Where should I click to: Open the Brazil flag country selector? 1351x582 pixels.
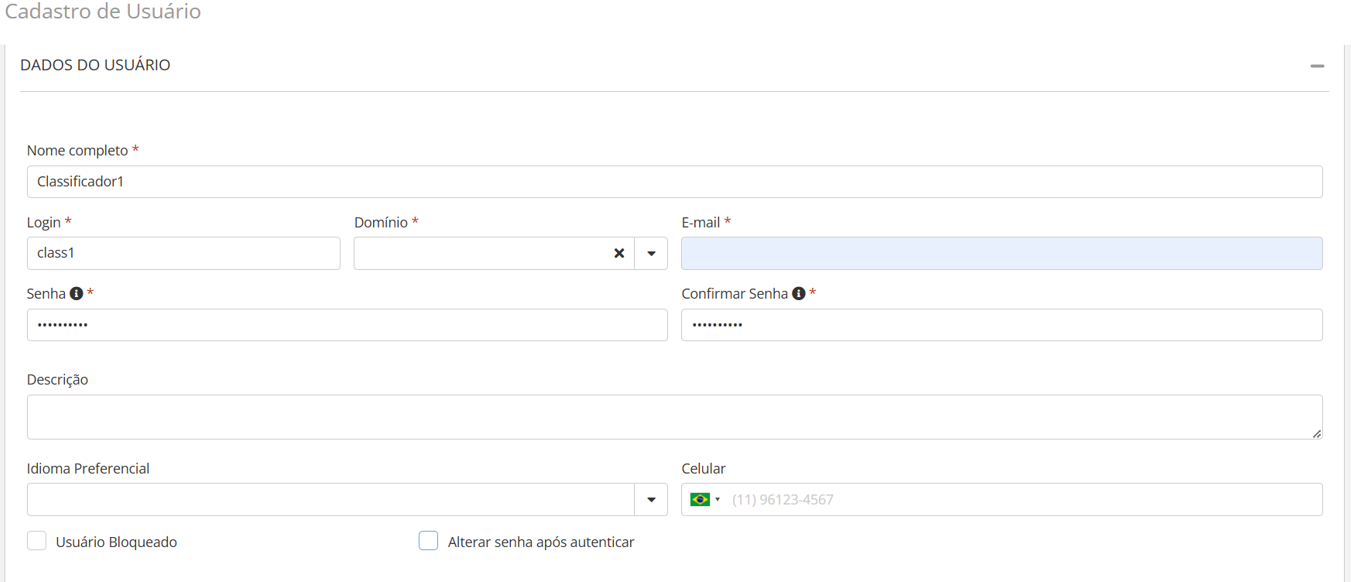point(704,500)
